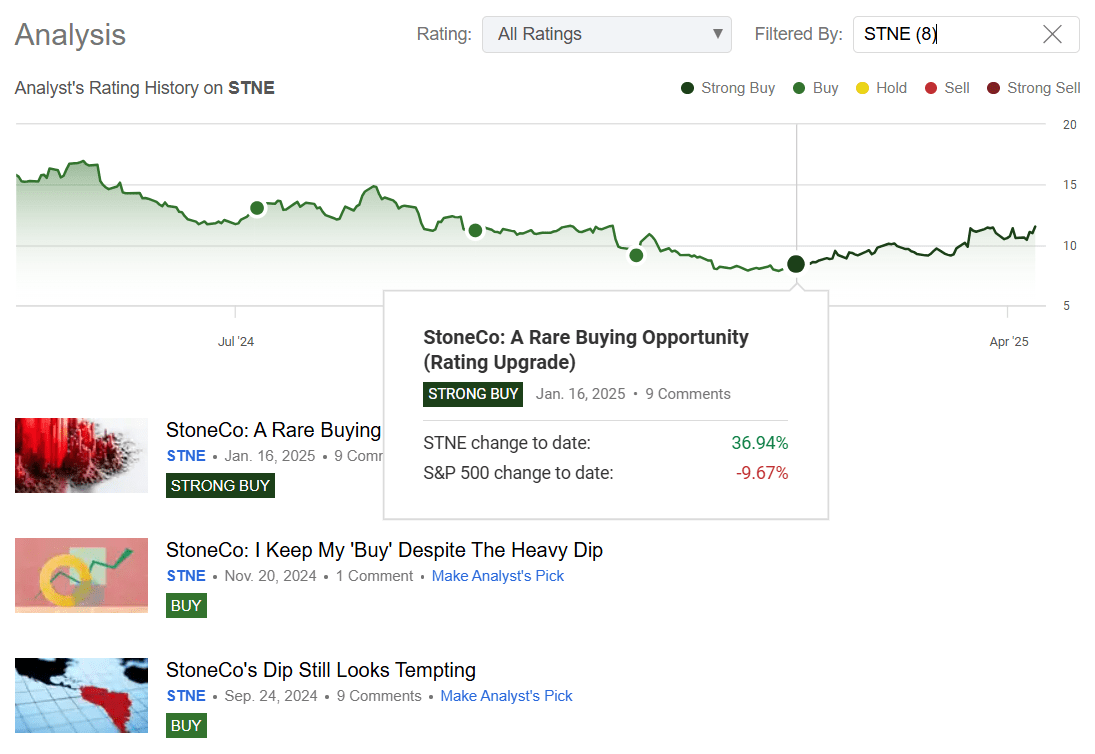The width and height of the screenshot is (1095, 754).
Task: Open "StoneCo's Dip Still Looks Tempting" article
Action: tap(321, 670)
